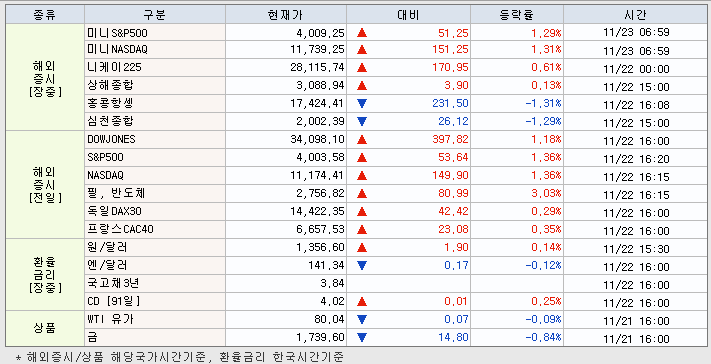Select the 엔/달러 row label
Screen dimensions: 711x364
pos(107,265)
